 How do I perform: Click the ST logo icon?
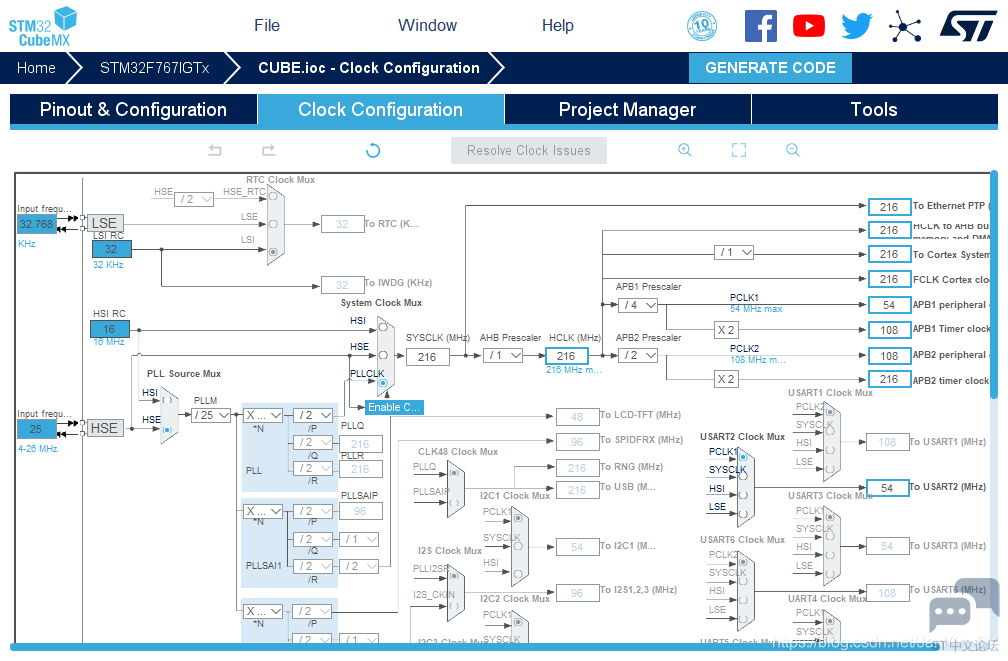[x=968, y=26]
